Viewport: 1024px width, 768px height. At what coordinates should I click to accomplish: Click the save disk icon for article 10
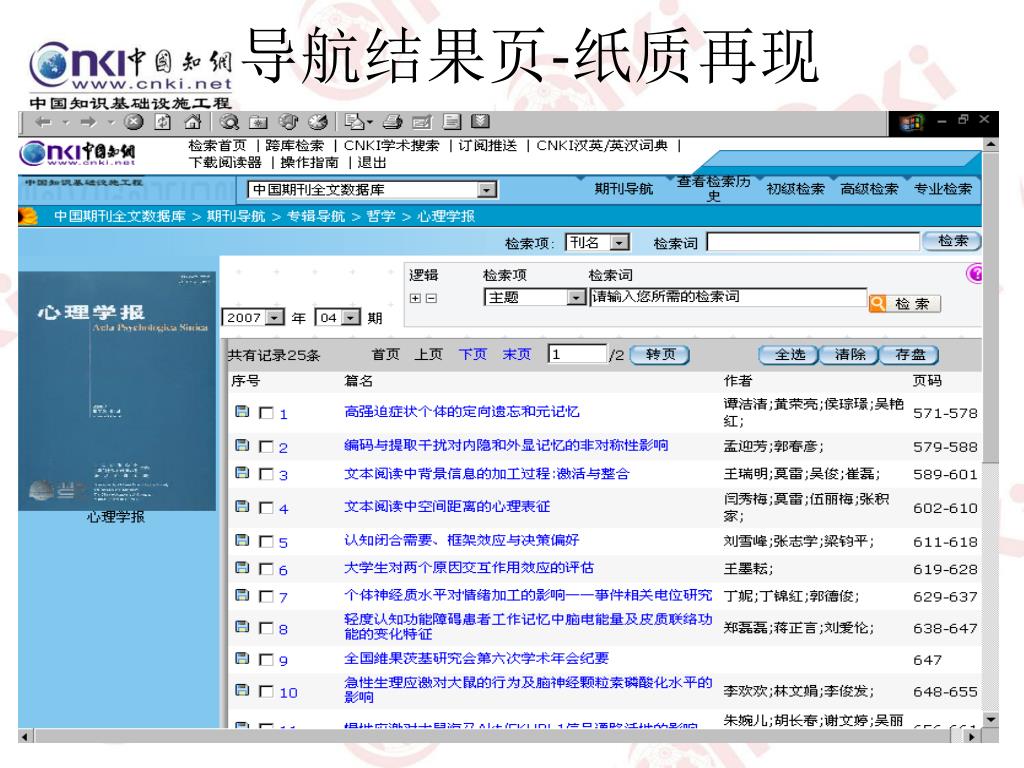(242, 690)
